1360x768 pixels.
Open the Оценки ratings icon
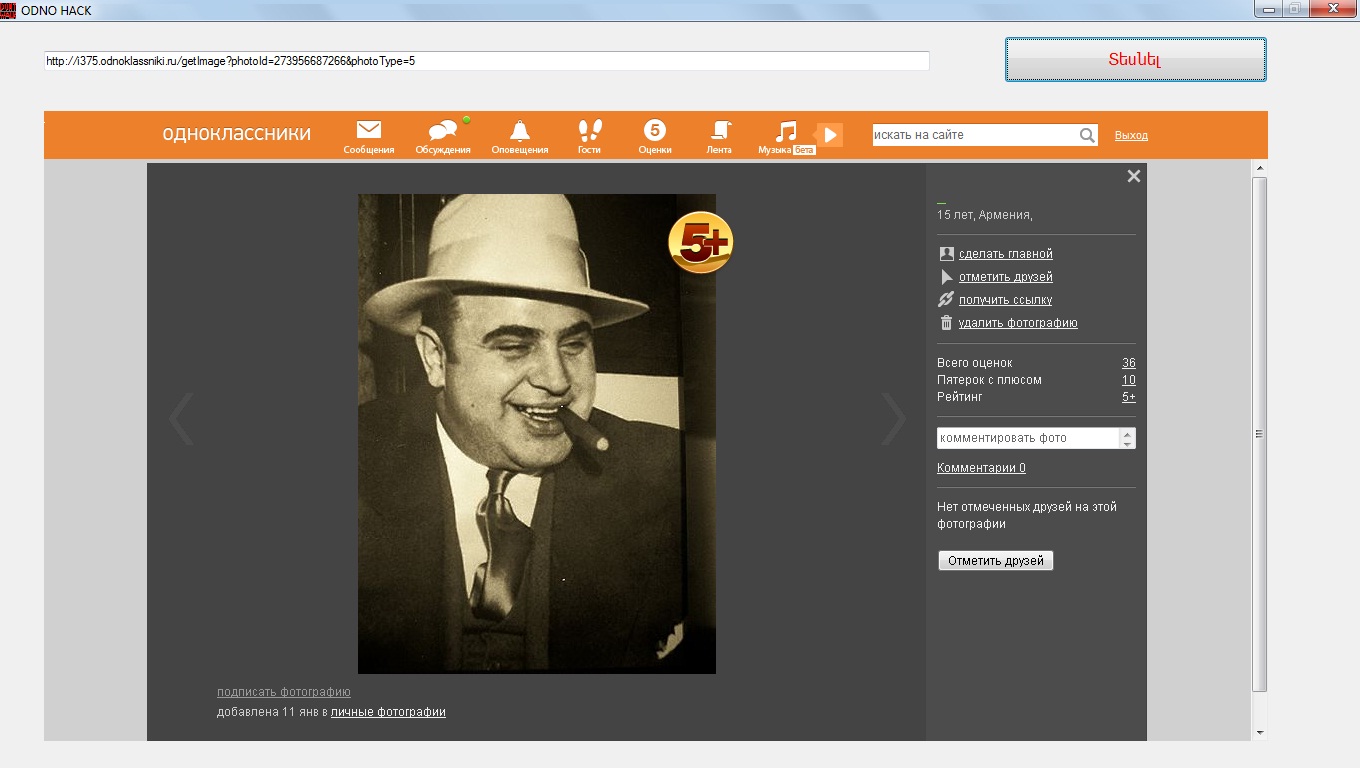pos(655,130)
